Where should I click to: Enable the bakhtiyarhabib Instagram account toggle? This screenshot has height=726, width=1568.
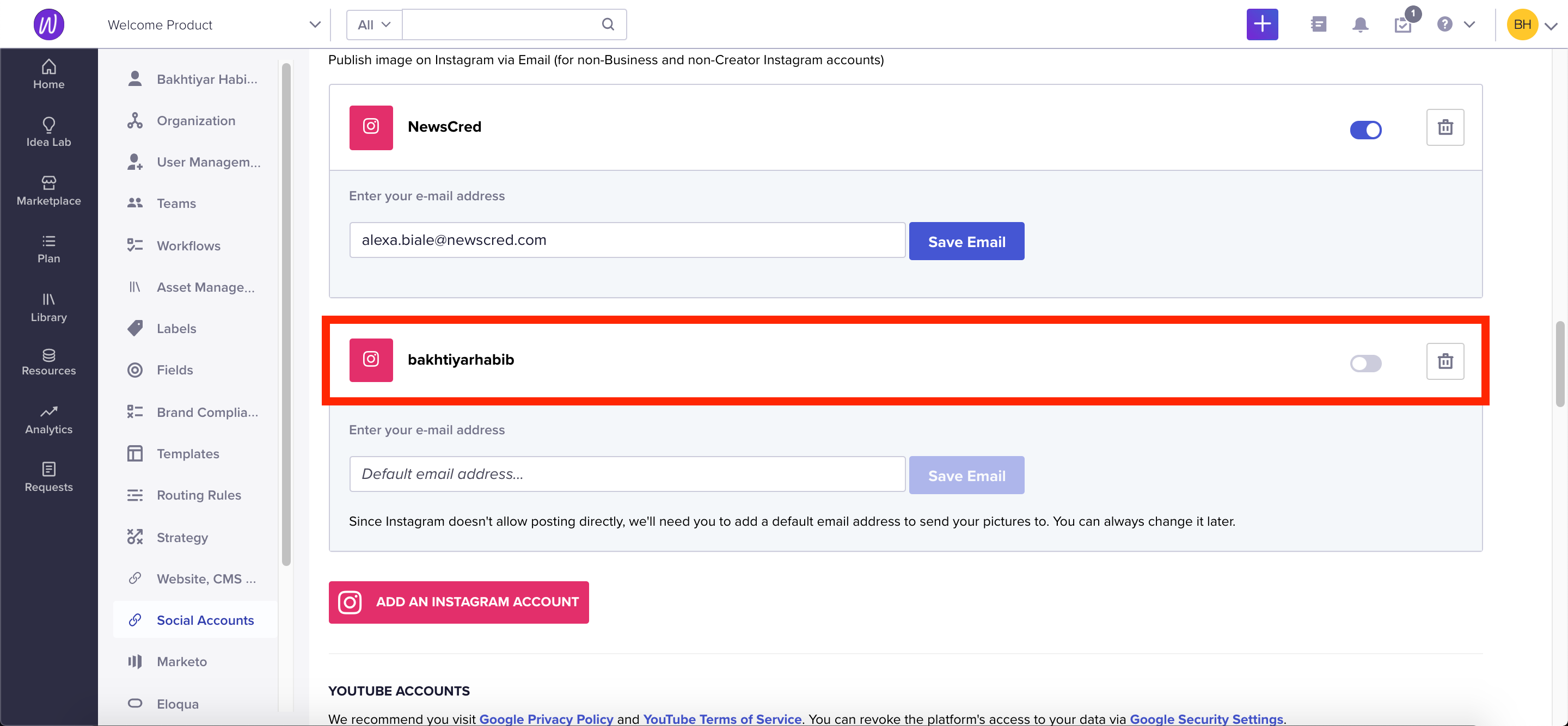click(1365, 364)
